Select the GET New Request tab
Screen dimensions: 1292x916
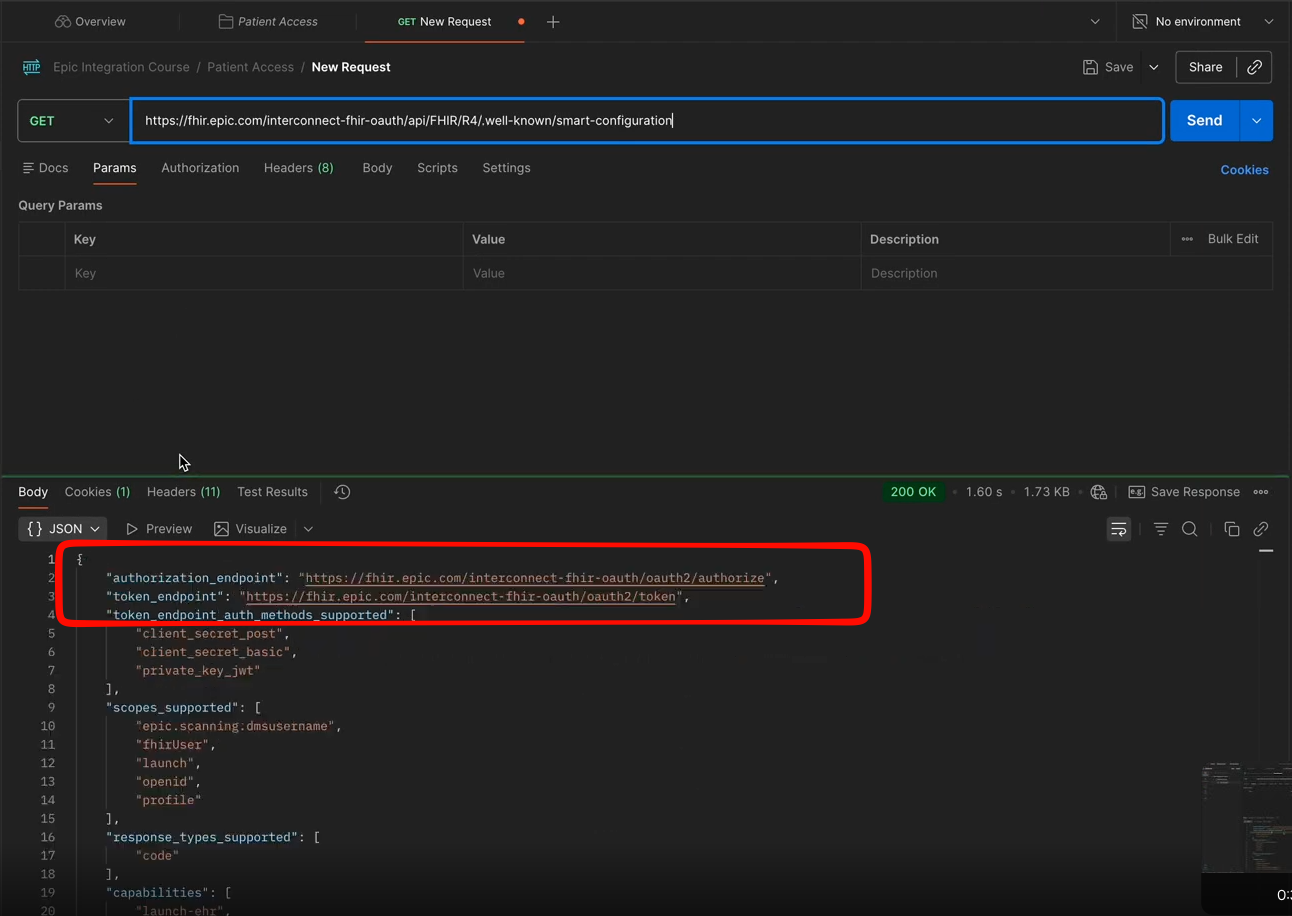pyautogui.click(x=444, y=21)
